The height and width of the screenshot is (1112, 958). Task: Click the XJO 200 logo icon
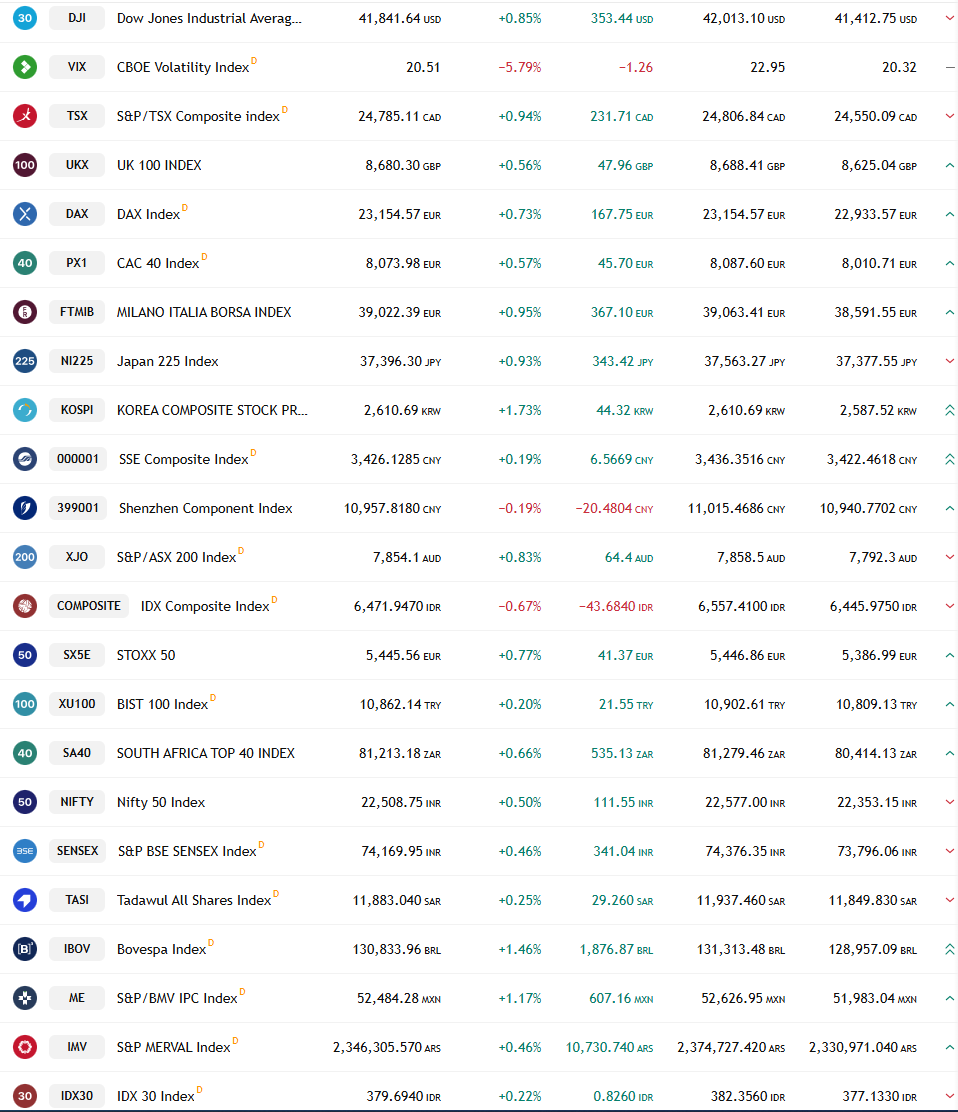click(25, 557)
